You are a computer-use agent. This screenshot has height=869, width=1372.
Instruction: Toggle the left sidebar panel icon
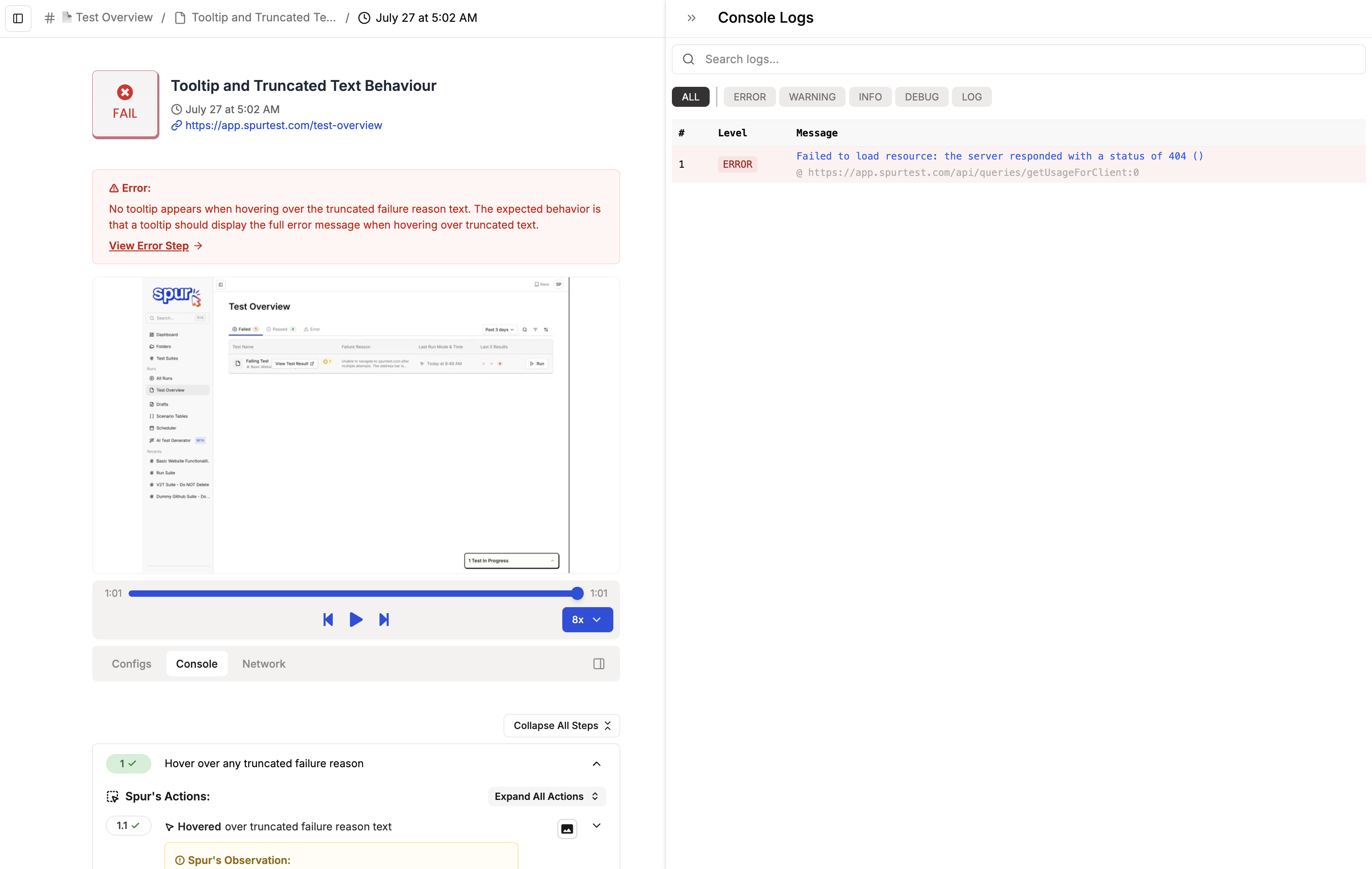pos(18,18)
